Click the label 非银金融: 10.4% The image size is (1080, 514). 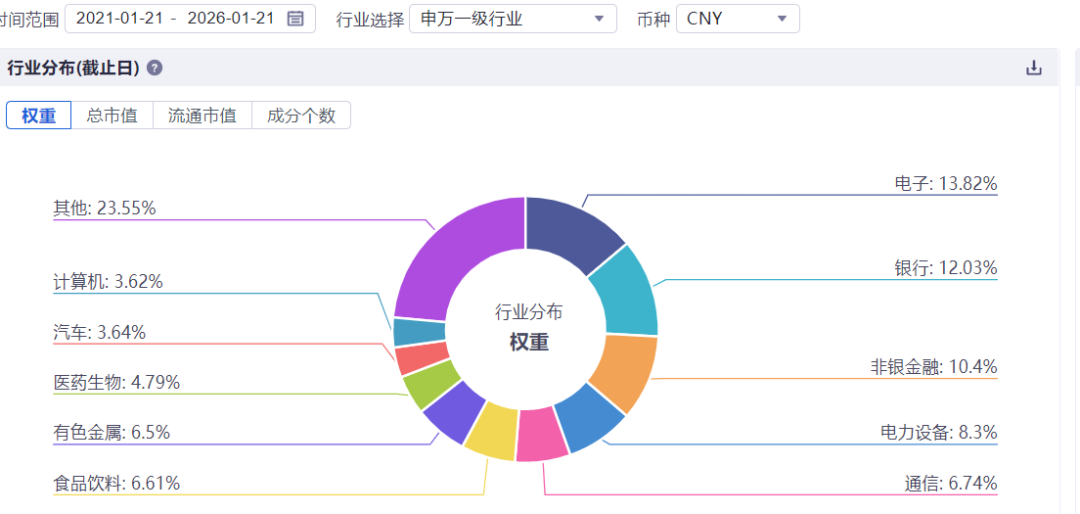click(x=933, y=367)
